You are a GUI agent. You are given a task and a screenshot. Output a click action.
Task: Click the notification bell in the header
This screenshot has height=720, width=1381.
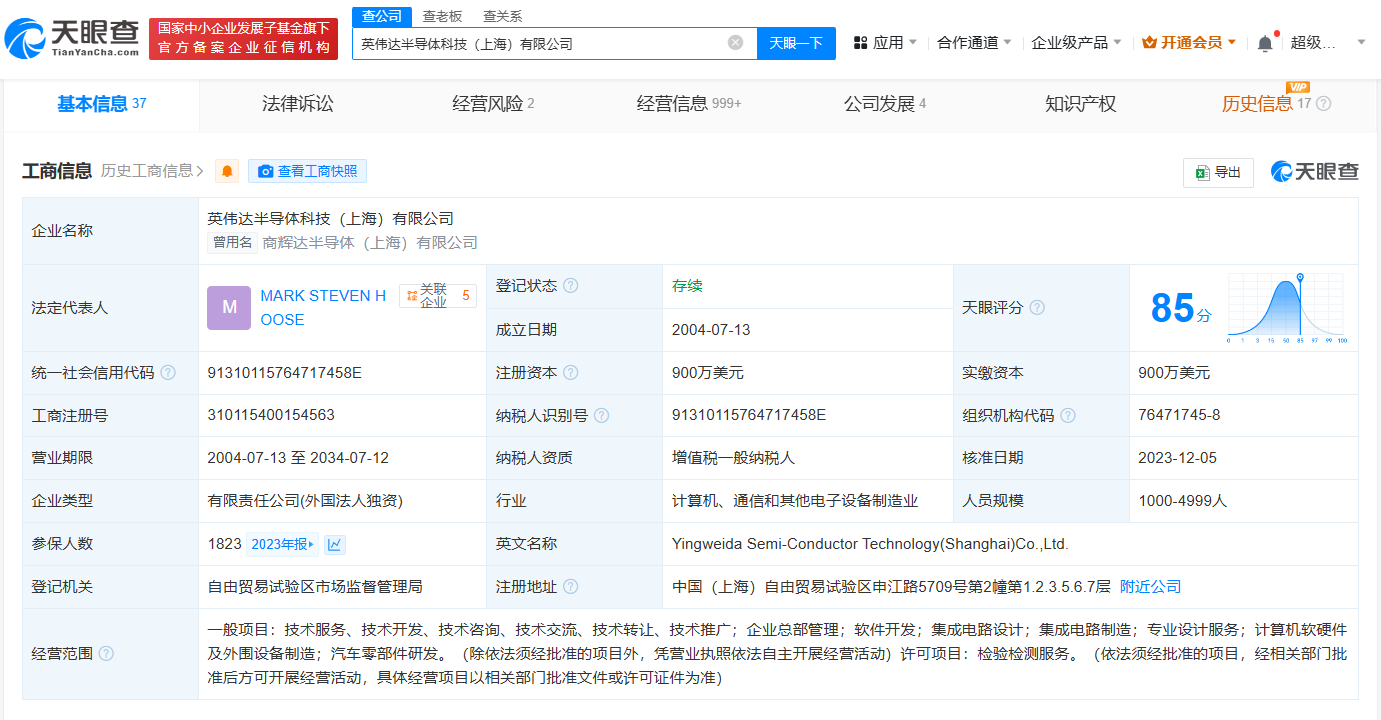click(x=1265, y=43)
